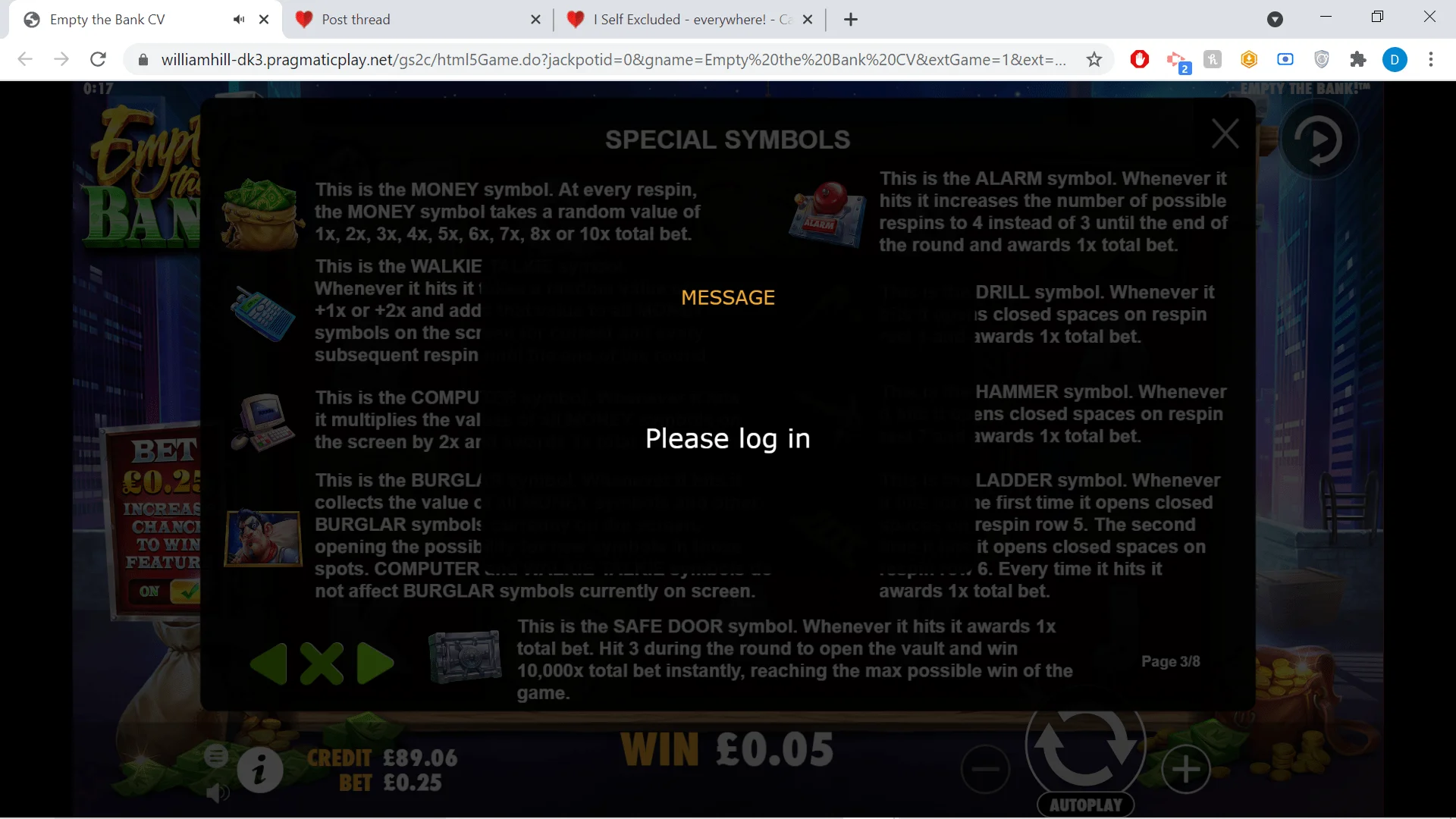Close the Empty the Bank CV tab
1456x819 pixels.
pos(264,20)
